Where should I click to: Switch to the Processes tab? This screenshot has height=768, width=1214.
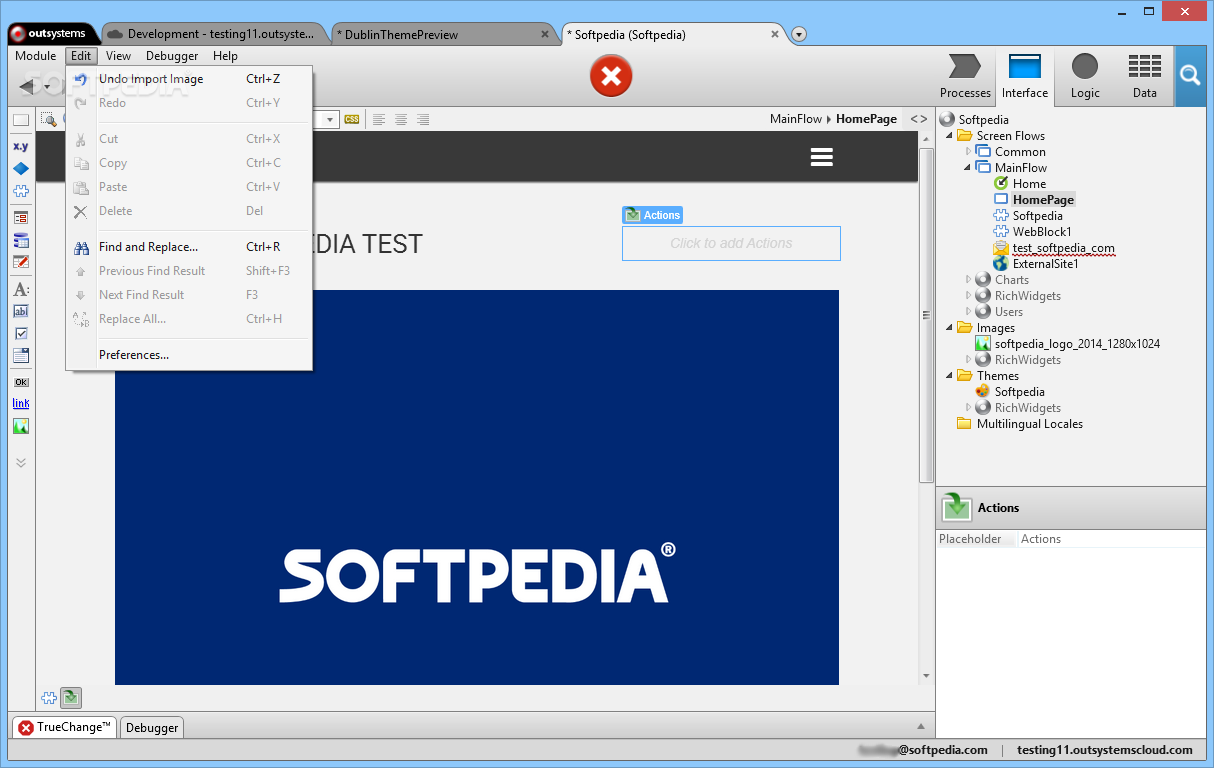tap(965, 77)
